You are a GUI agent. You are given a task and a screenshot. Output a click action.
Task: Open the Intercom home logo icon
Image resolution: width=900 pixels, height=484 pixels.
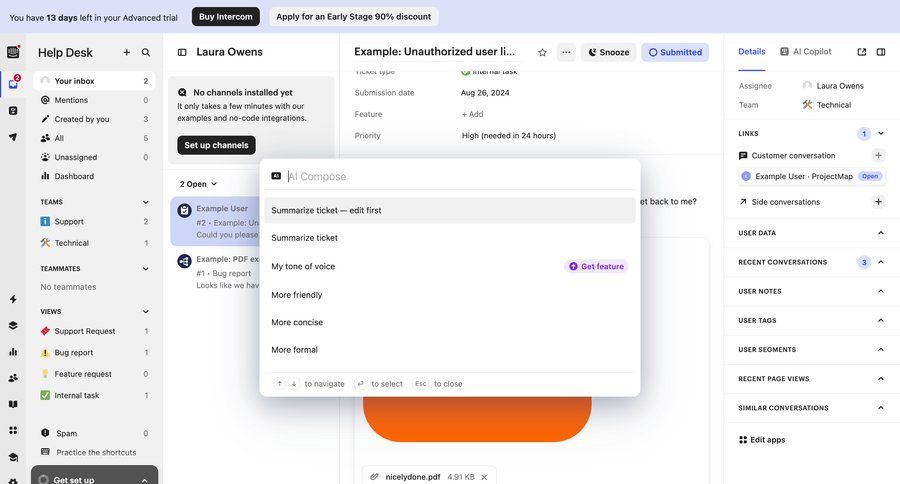click(13, 52)
